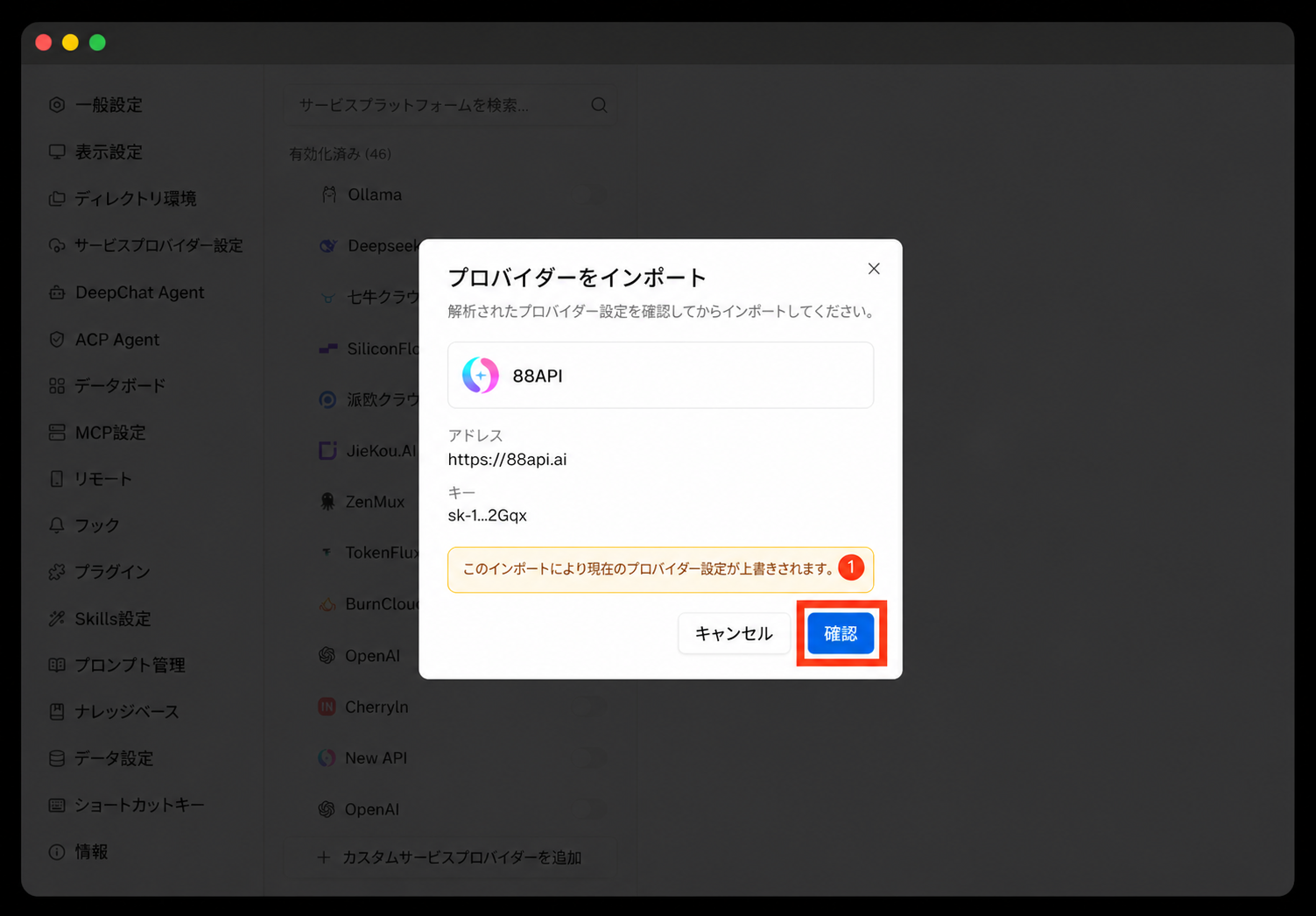Select the Ollama provider row

click(x=452, y=194)
